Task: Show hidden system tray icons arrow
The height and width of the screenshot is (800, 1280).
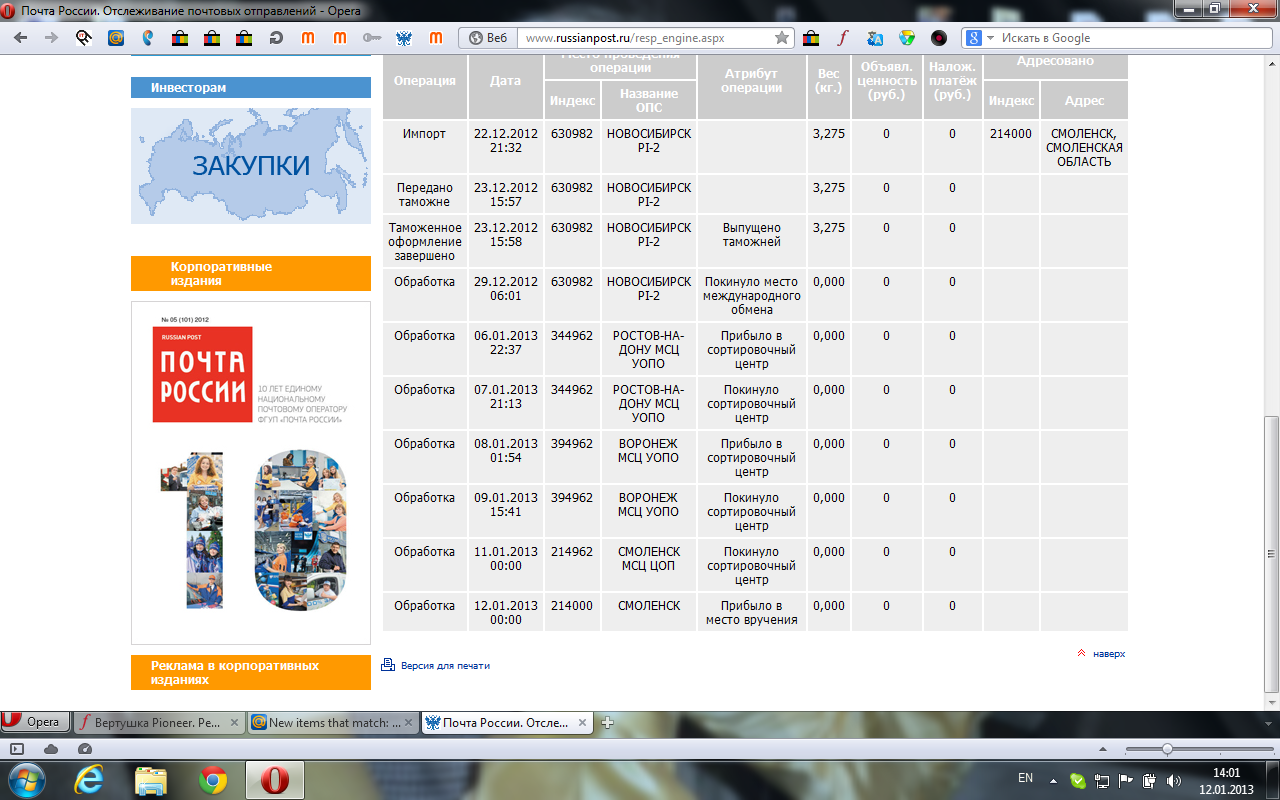Action: click(x=1053, y=780)
